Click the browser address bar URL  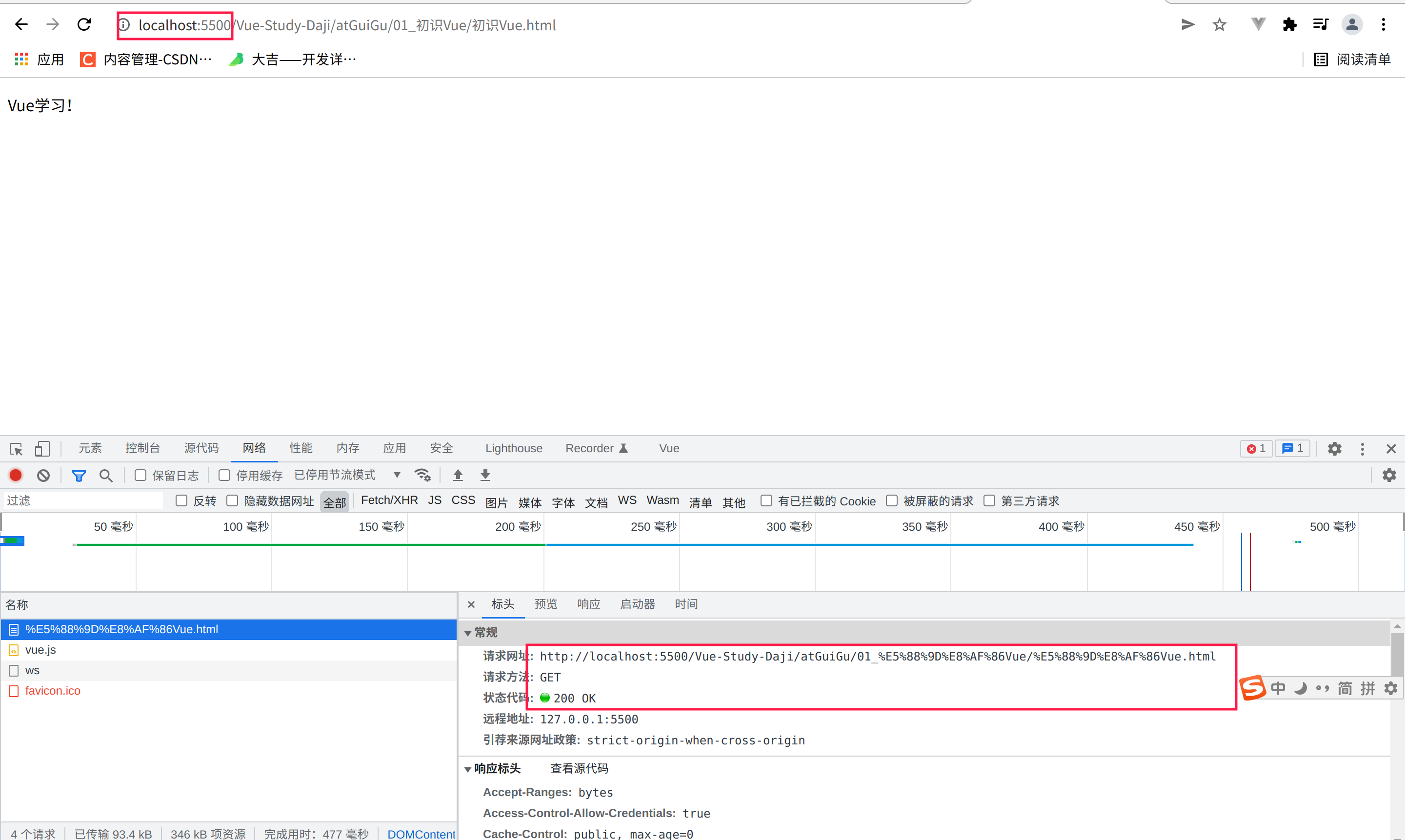(346, 25)
